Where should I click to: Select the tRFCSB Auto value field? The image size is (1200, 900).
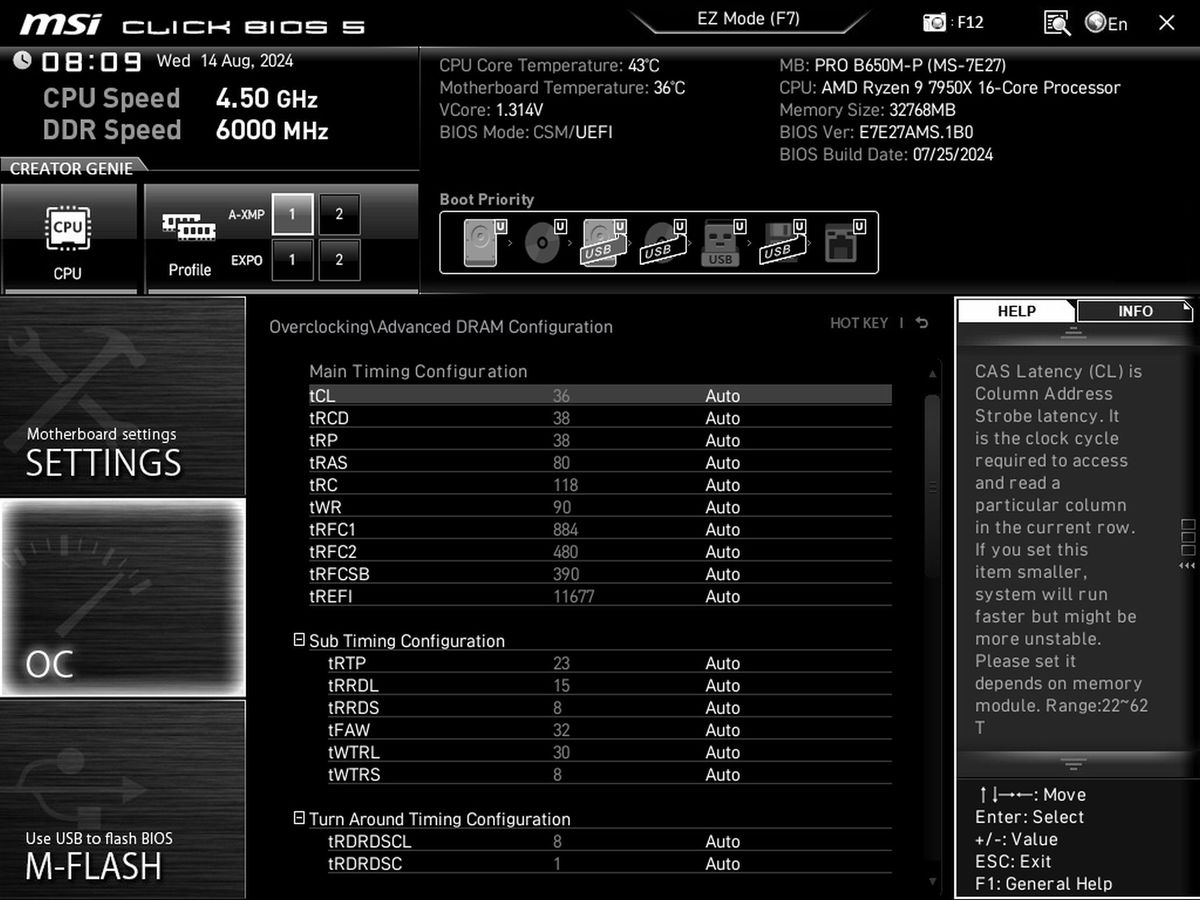tap(723, 574)
